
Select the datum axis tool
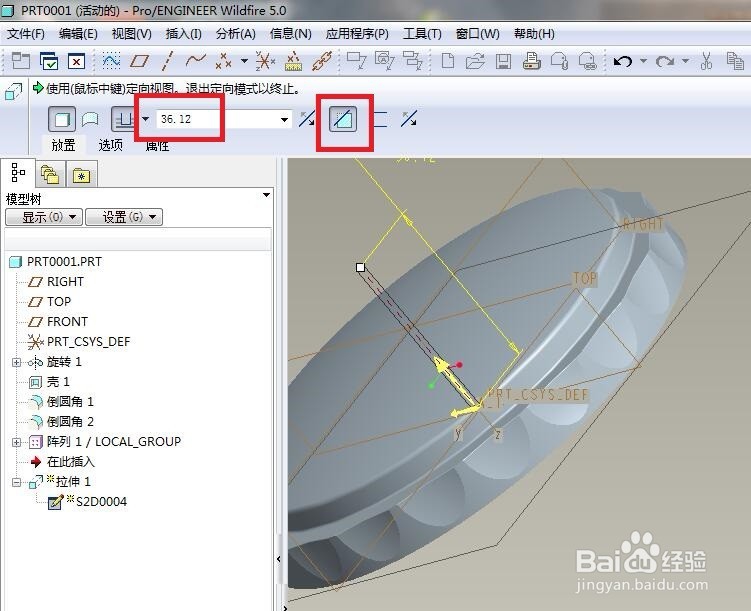pos(167,61)
